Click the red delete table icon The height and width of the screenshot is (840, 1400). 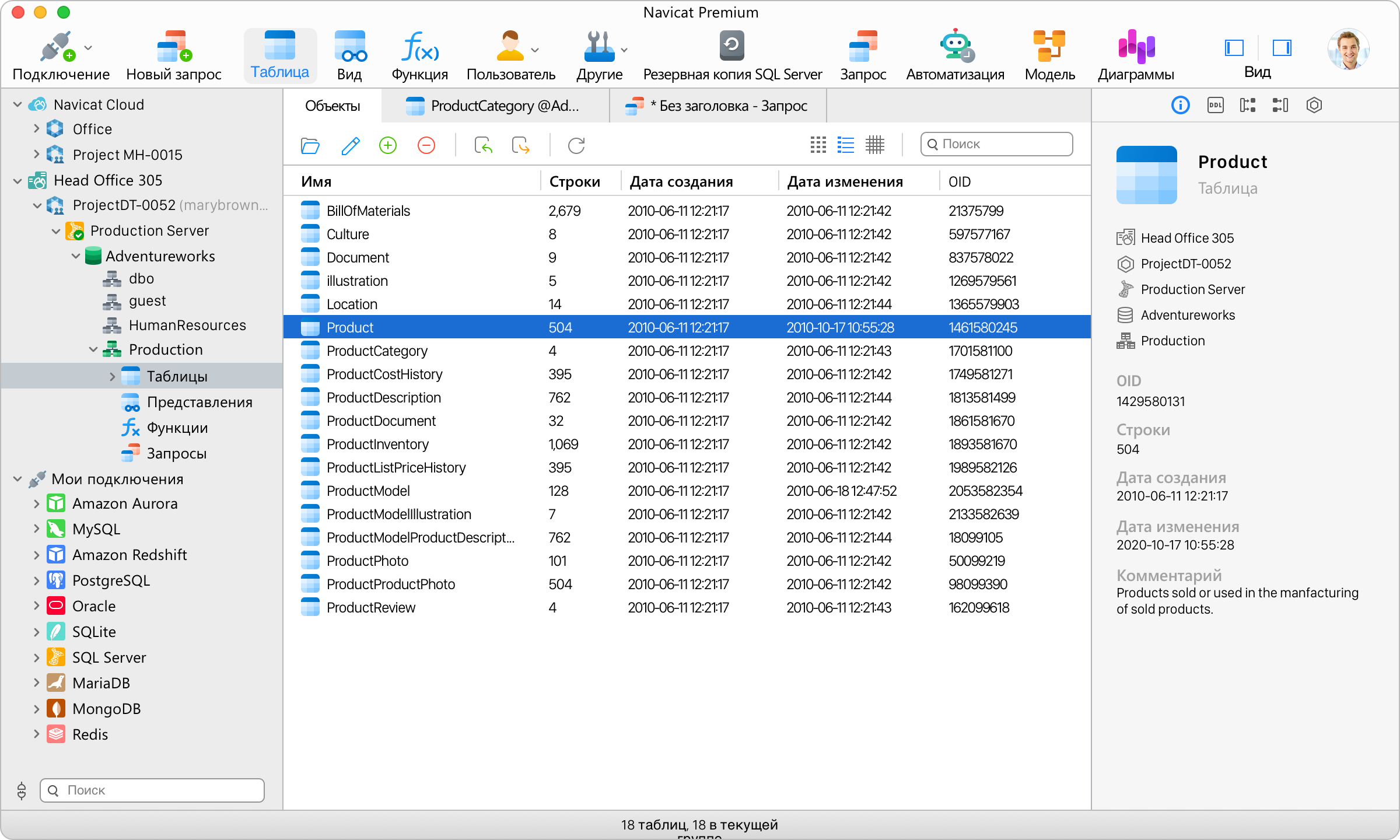426,145
